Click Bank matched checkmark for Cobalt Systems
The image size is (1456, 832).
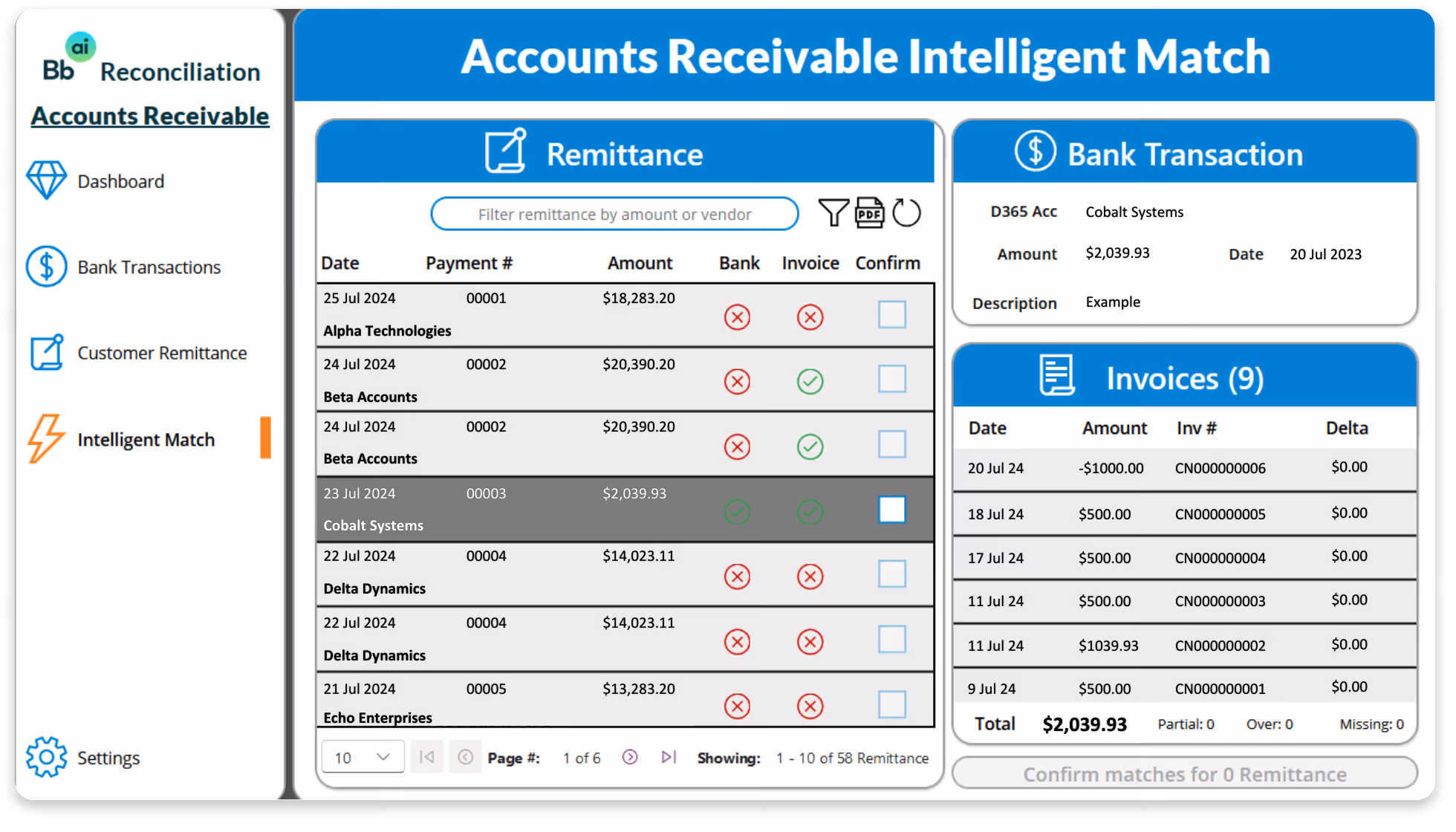[x=737, y=512]
